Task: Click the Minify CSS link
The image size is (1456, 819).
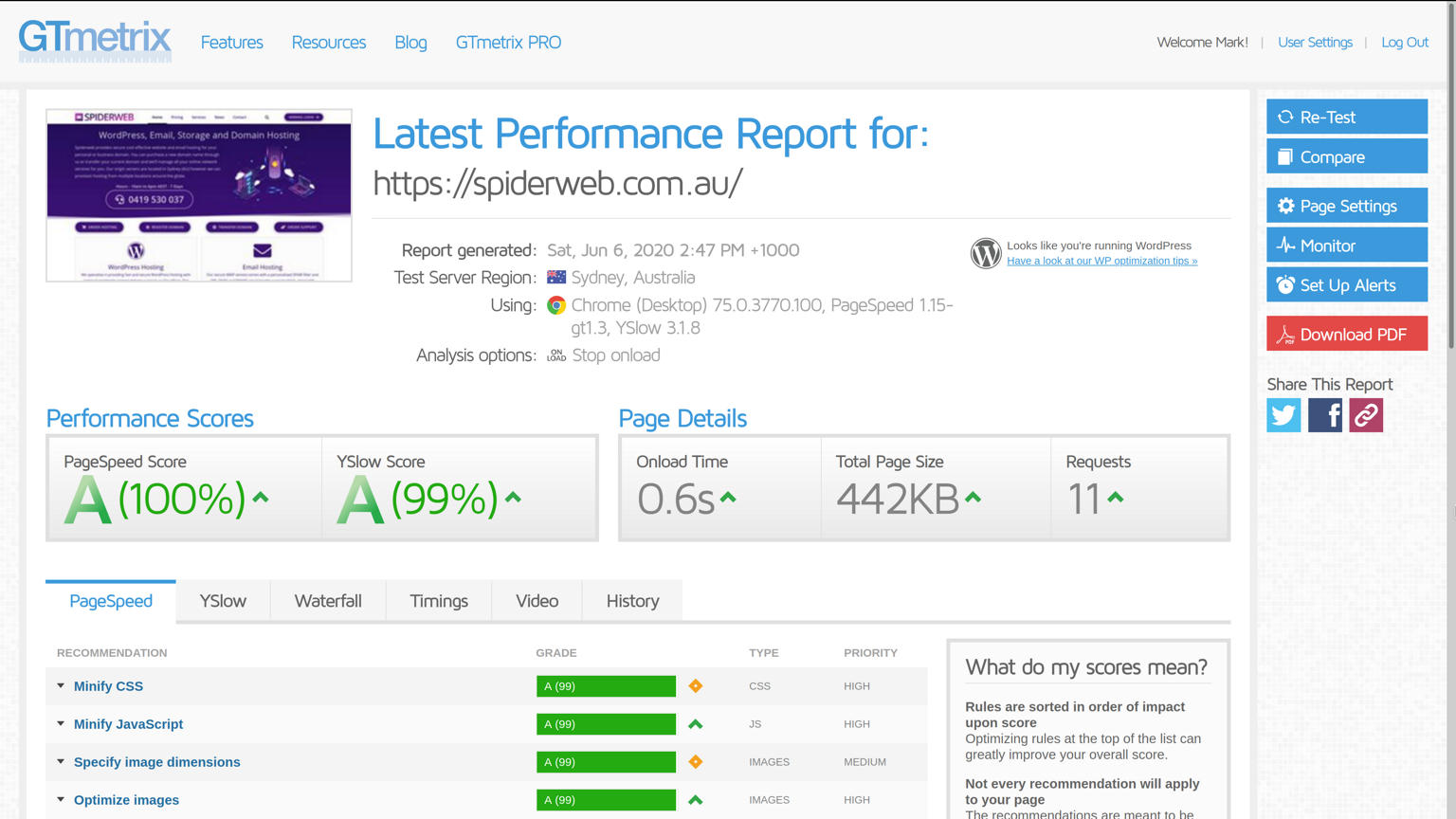Action: [x=108, y=686]
